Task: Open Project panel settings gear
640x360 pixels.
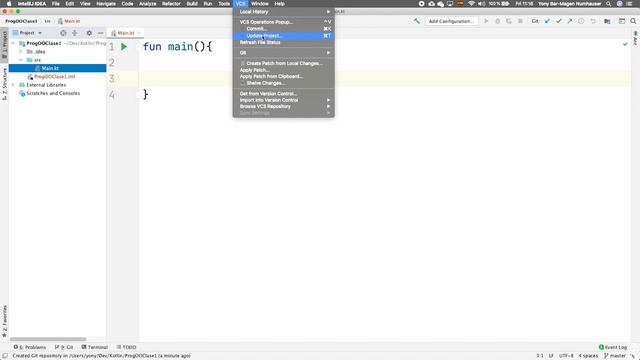Action: tap(89, 33)
